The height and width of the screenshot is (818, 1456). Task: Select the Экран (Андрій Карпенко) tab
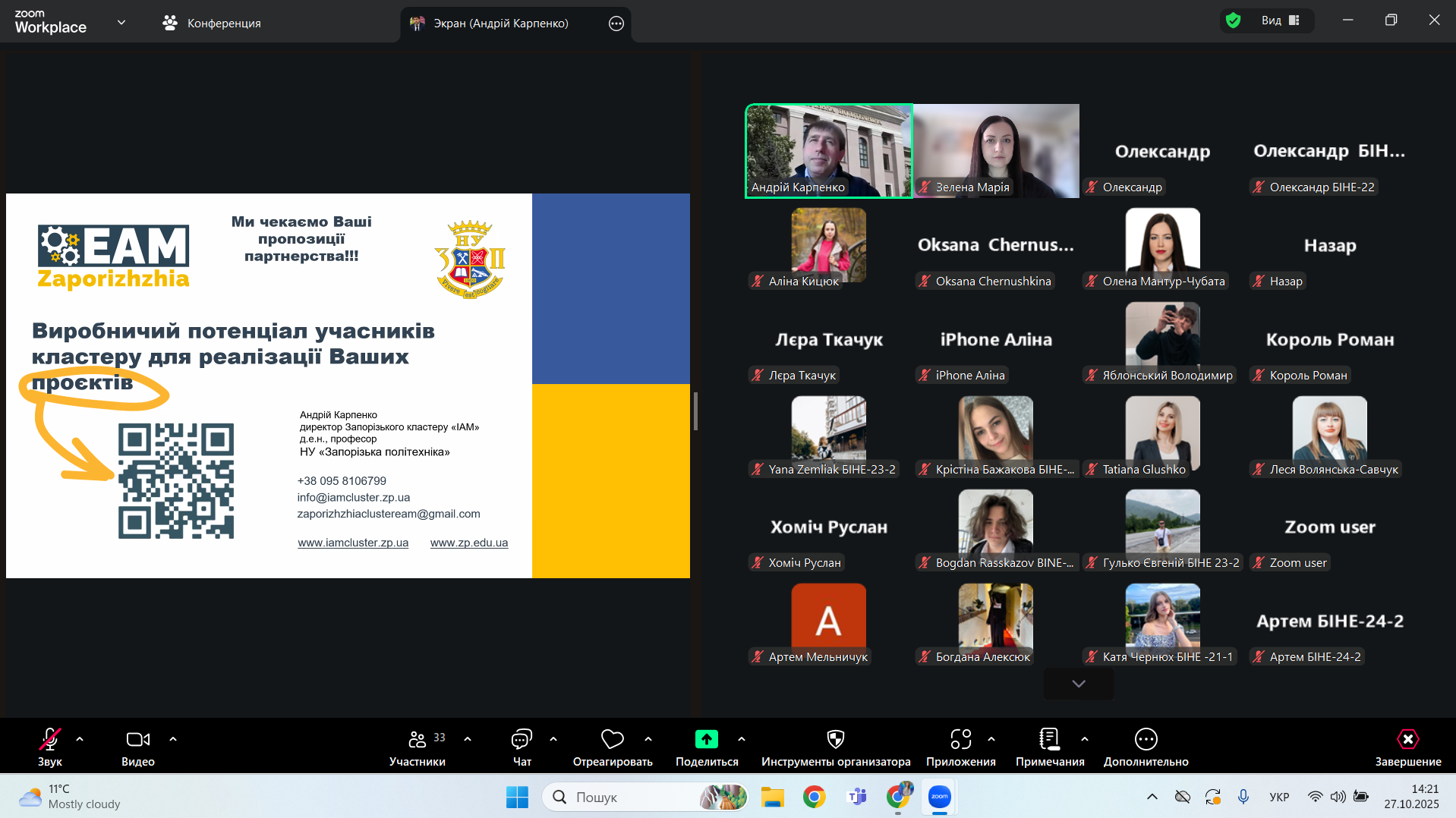tap(500, 24)
